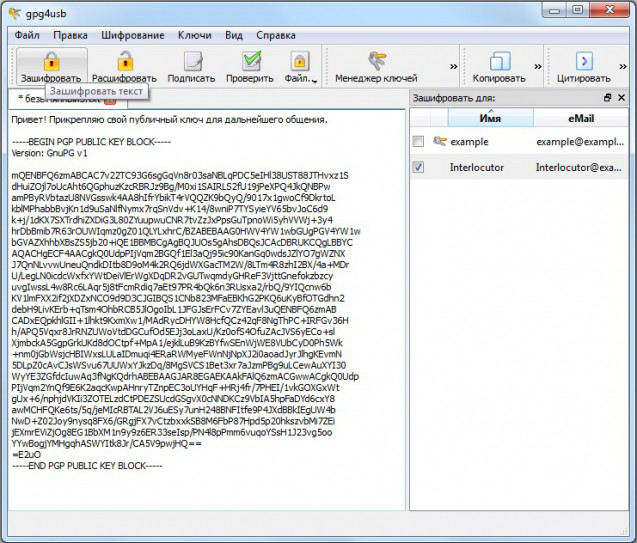
Task: Expand overflow chevron after Цитировать
Action: click(x=623, y=67)
